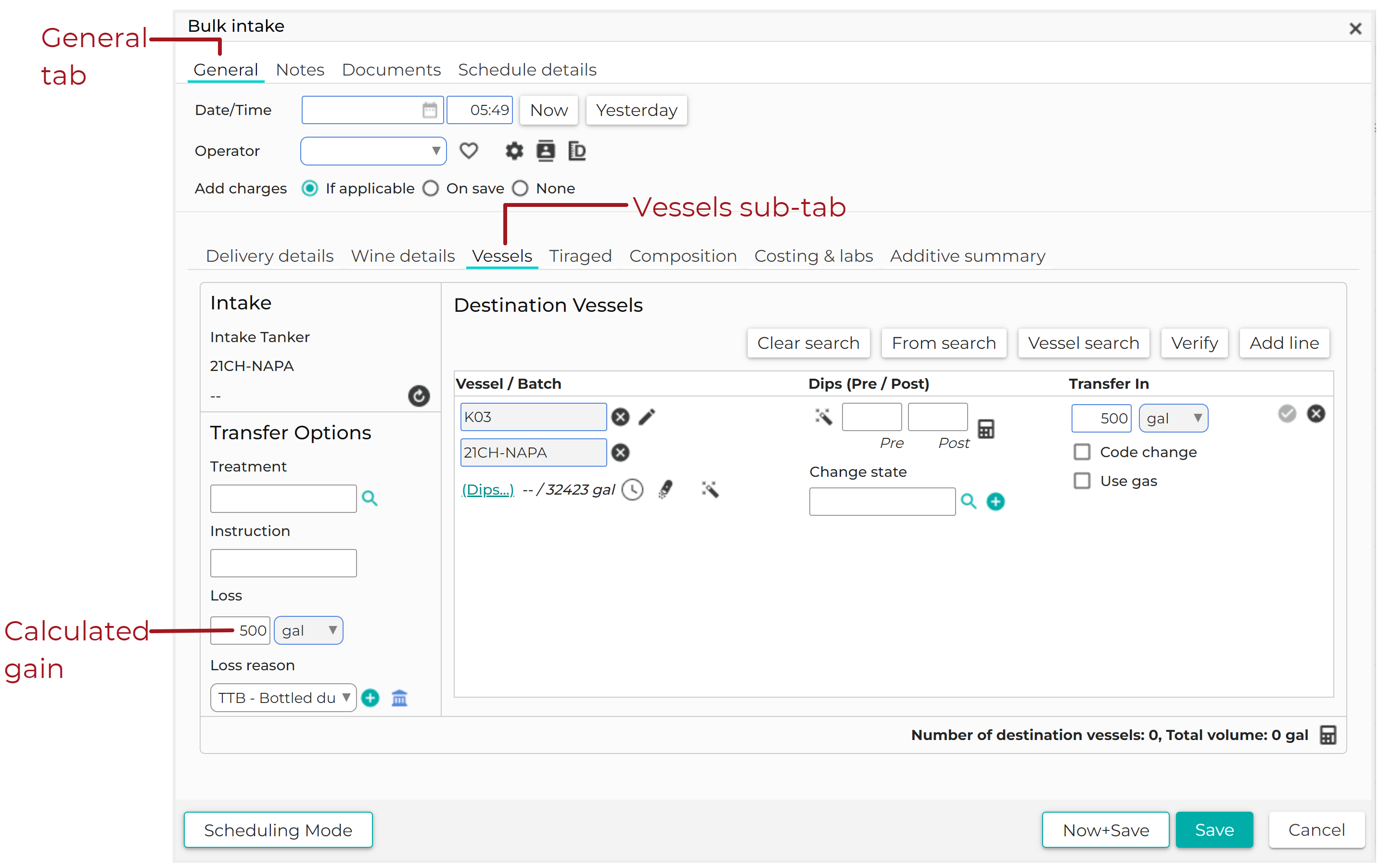Click the Intake Tanker refresh circle icon
1379x868 pixels.
(419, 396)
